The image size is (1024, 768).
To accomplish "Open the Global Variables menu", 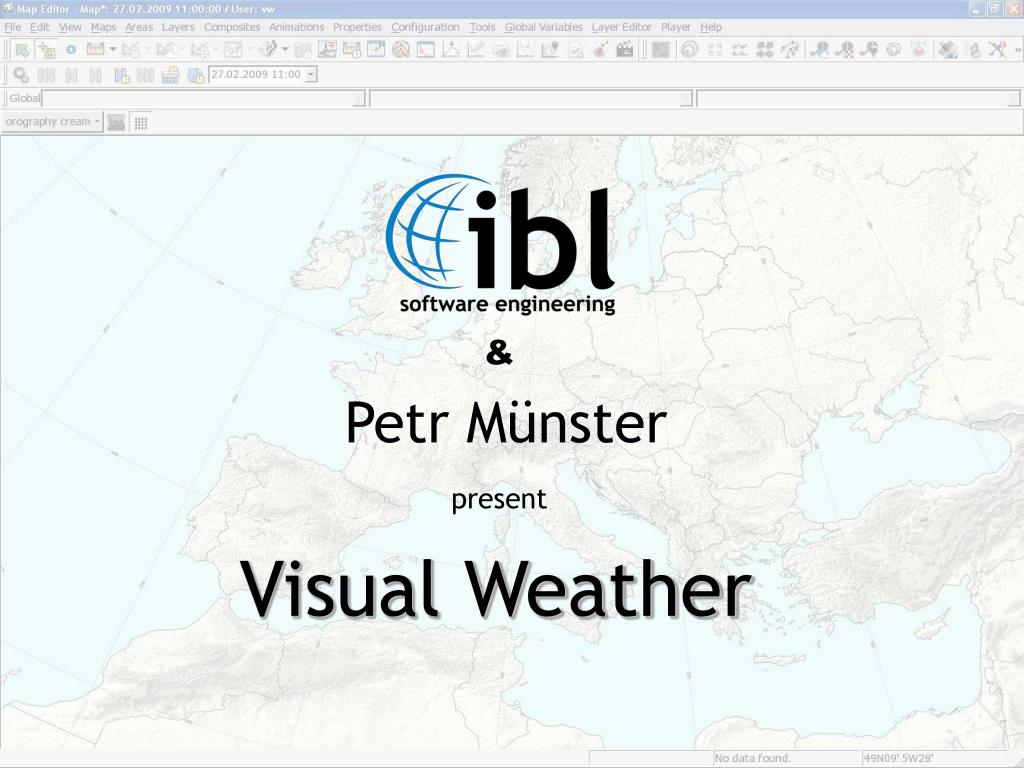I will click(x=543, y=27).
